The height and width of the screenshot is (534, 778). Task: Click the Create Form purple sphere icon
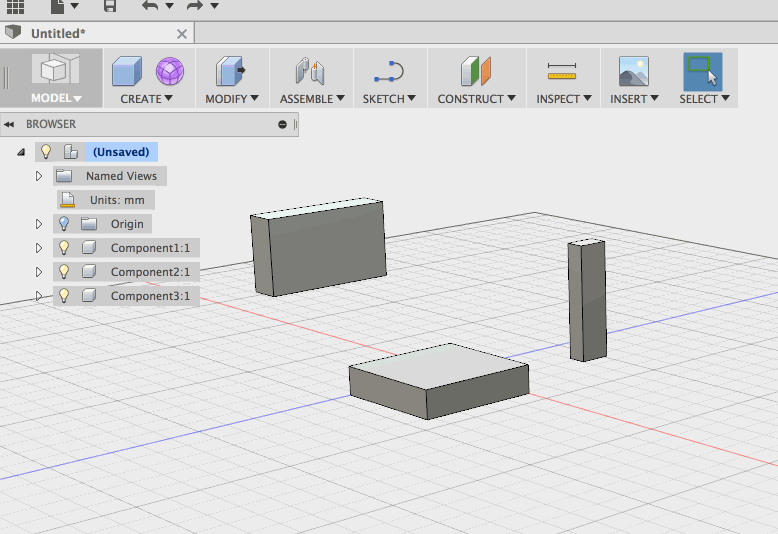[x=170, y=71]
